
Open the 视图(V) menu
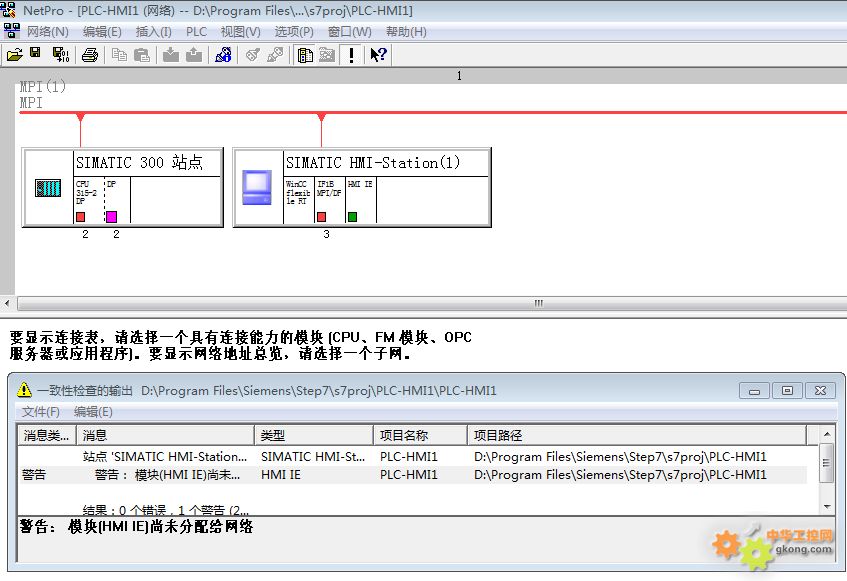coord(240,32)
